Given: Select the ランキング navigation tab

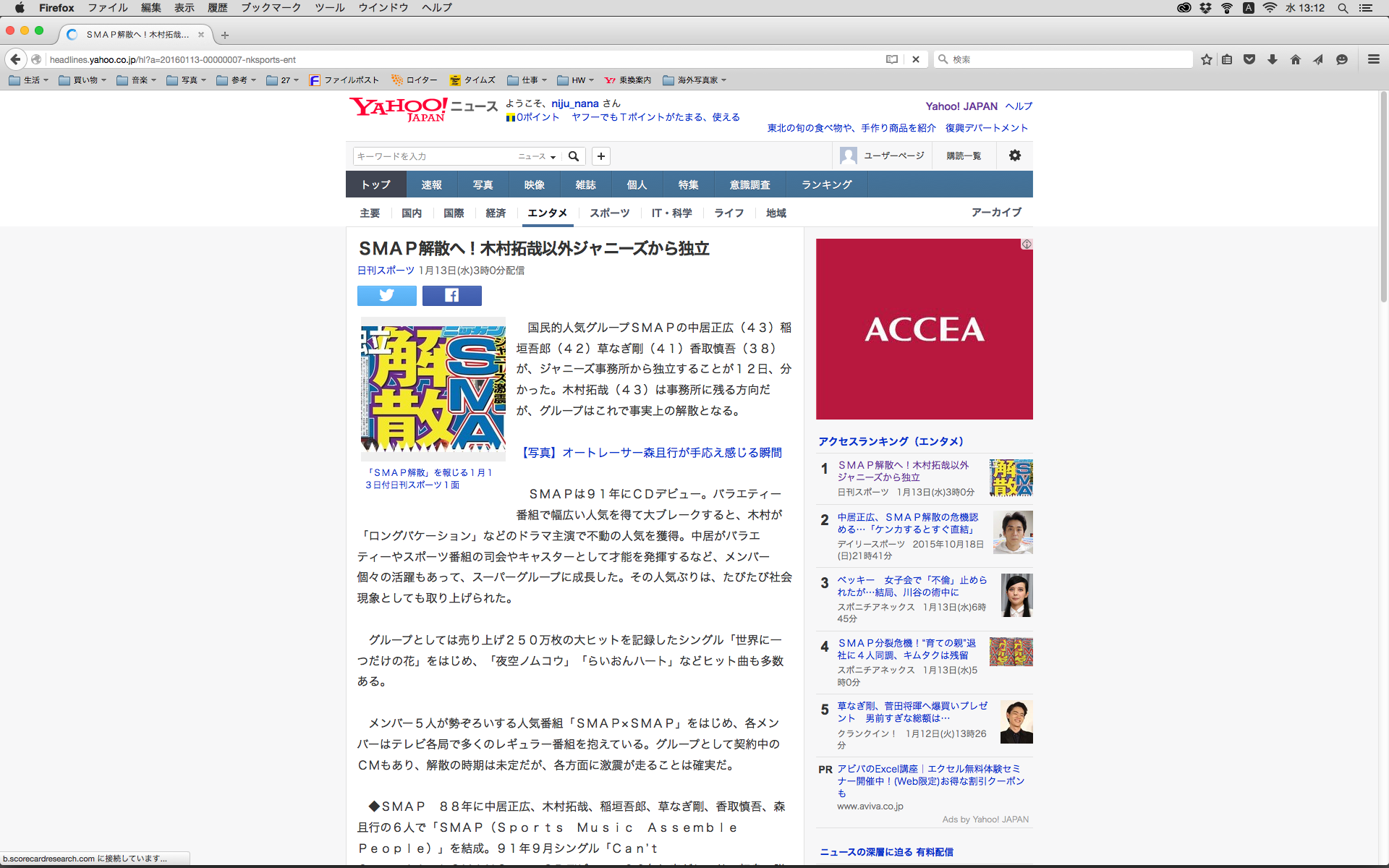Looking at the screenshot, I should pos(826,184).
